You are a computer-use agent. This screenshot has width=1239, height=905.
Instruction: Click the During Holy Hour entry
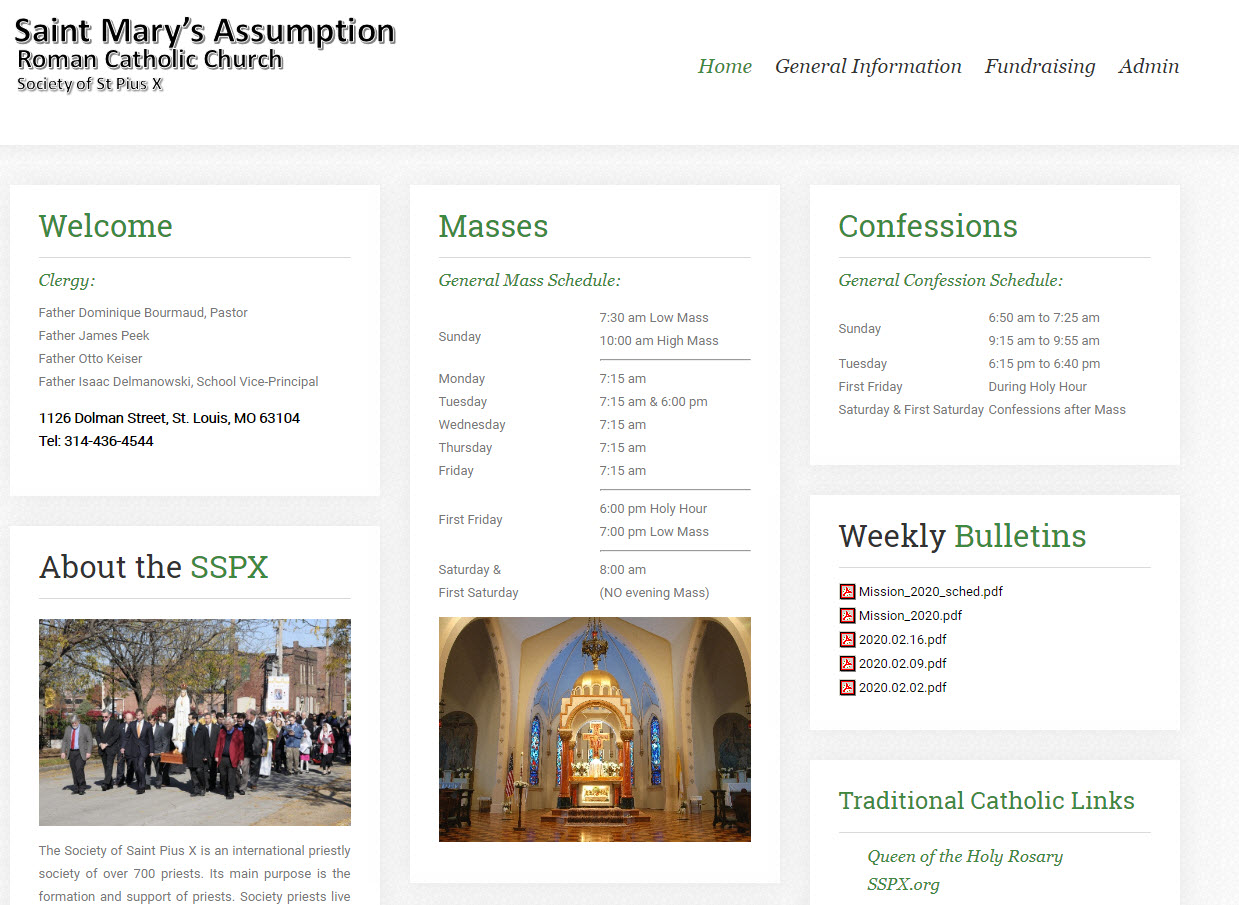point(1038,387)
